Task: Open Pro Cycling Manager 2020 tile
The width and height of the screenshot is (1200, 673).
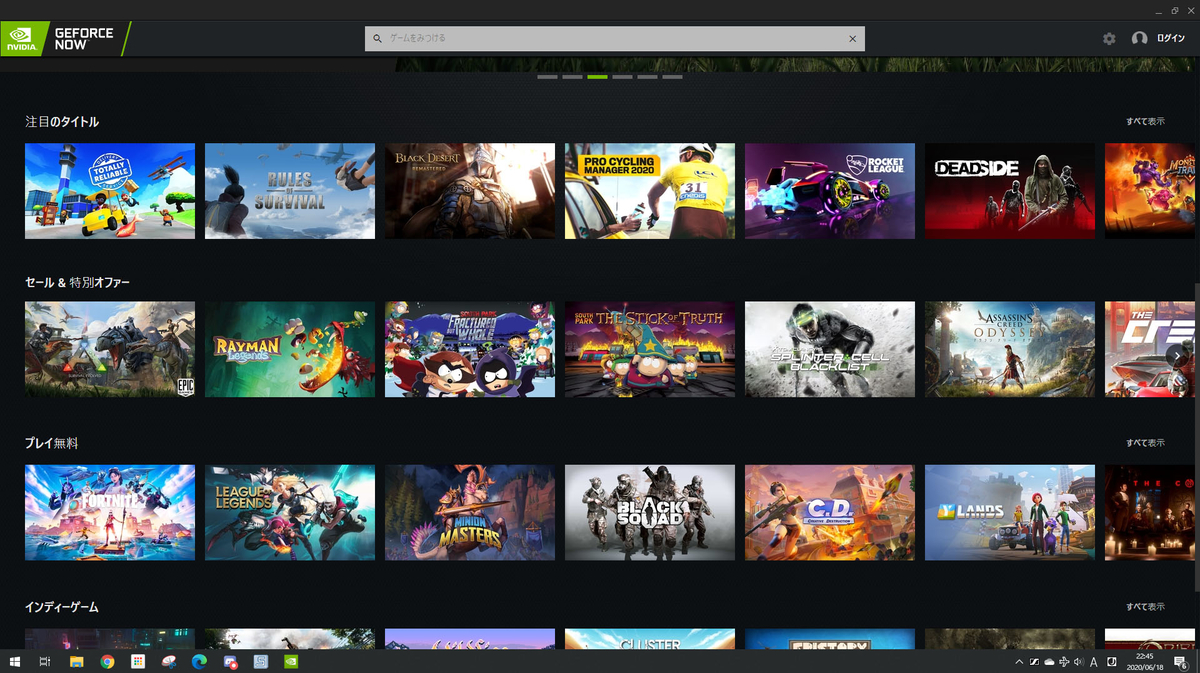Action: (650, 191)
